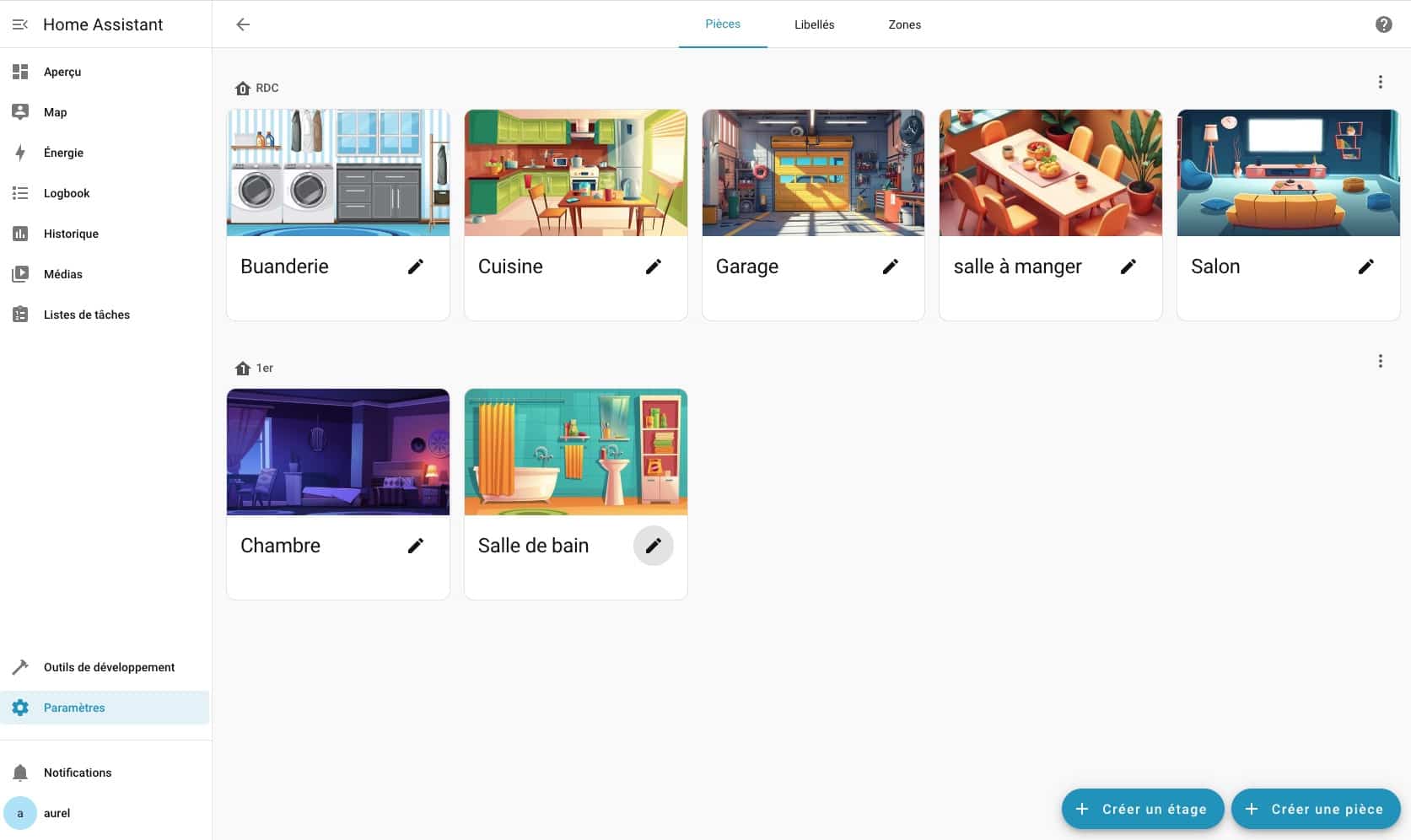The width and height of the screenshot is (1411, 840).
Task: Click the Salon room name
Action: click(x=1215, y=267)
